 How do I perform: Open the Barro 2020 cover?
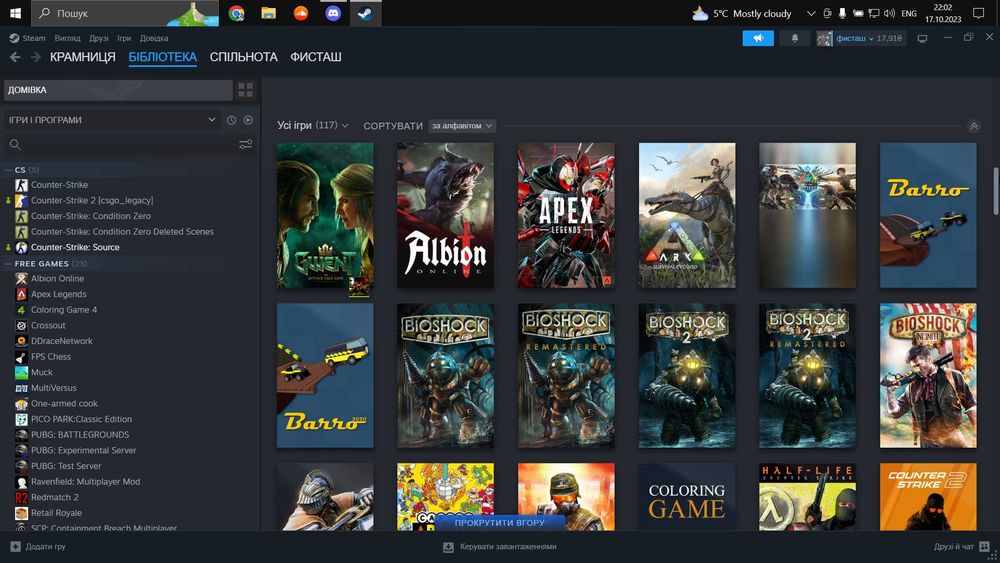point(325,376)
